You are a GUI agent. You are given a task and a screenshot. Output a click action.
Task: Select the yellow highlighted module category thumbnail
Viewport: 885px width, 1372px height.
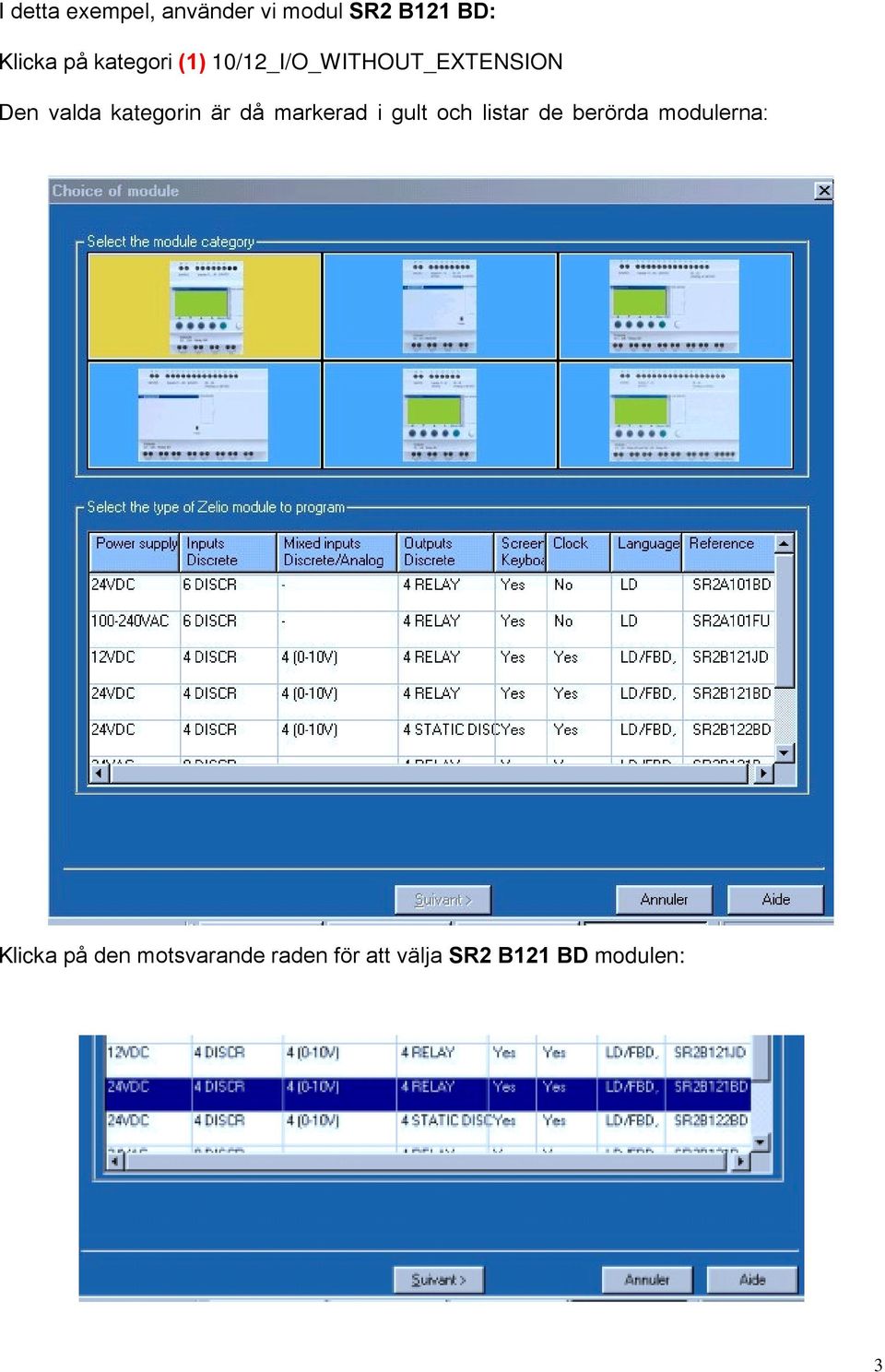click(x=205, y=306)
